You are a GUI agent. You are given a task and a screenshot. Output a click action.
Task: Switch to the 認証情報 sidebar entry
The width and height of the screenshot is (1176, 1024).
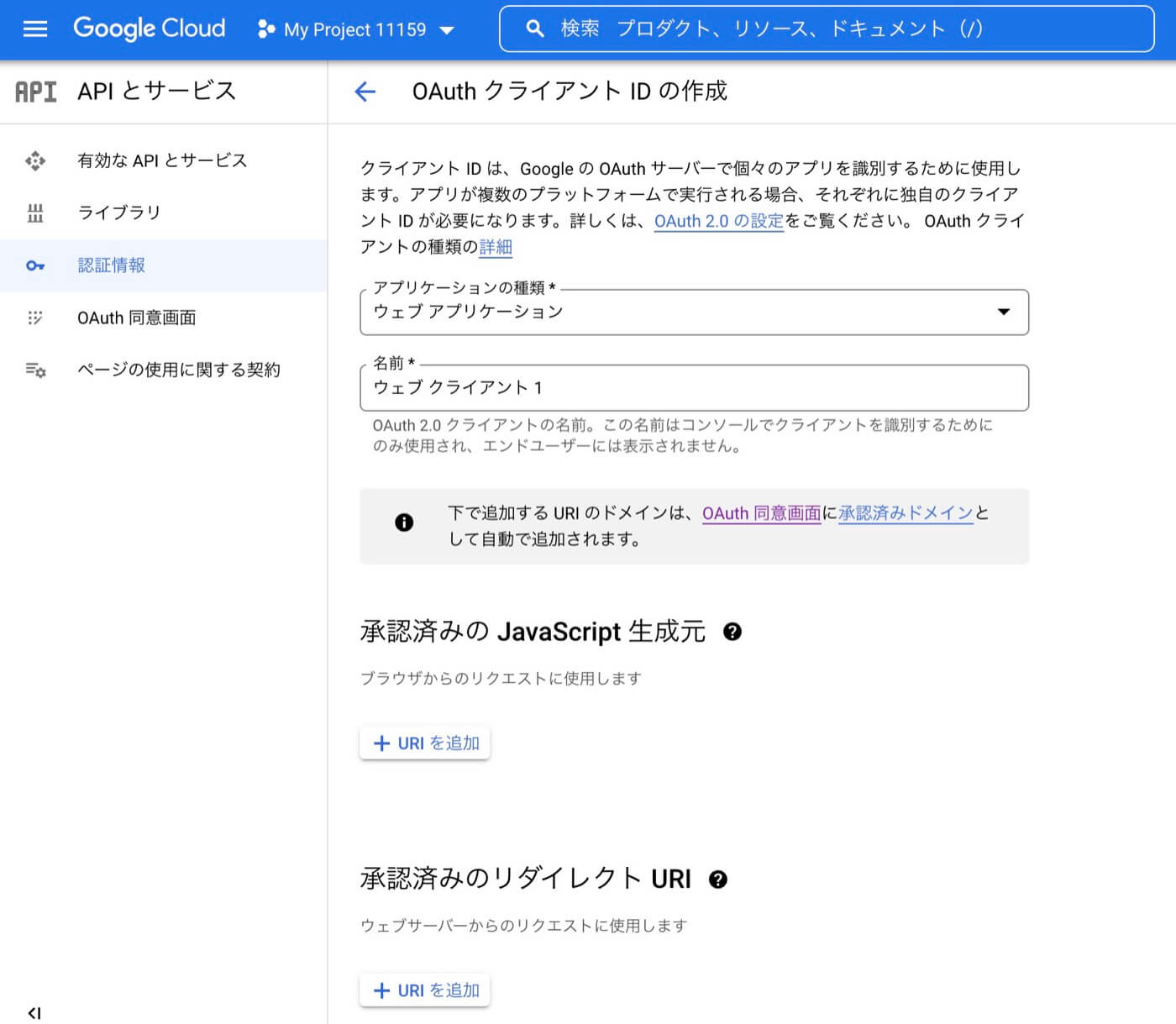pyautogui.click(x=111, y=265)
